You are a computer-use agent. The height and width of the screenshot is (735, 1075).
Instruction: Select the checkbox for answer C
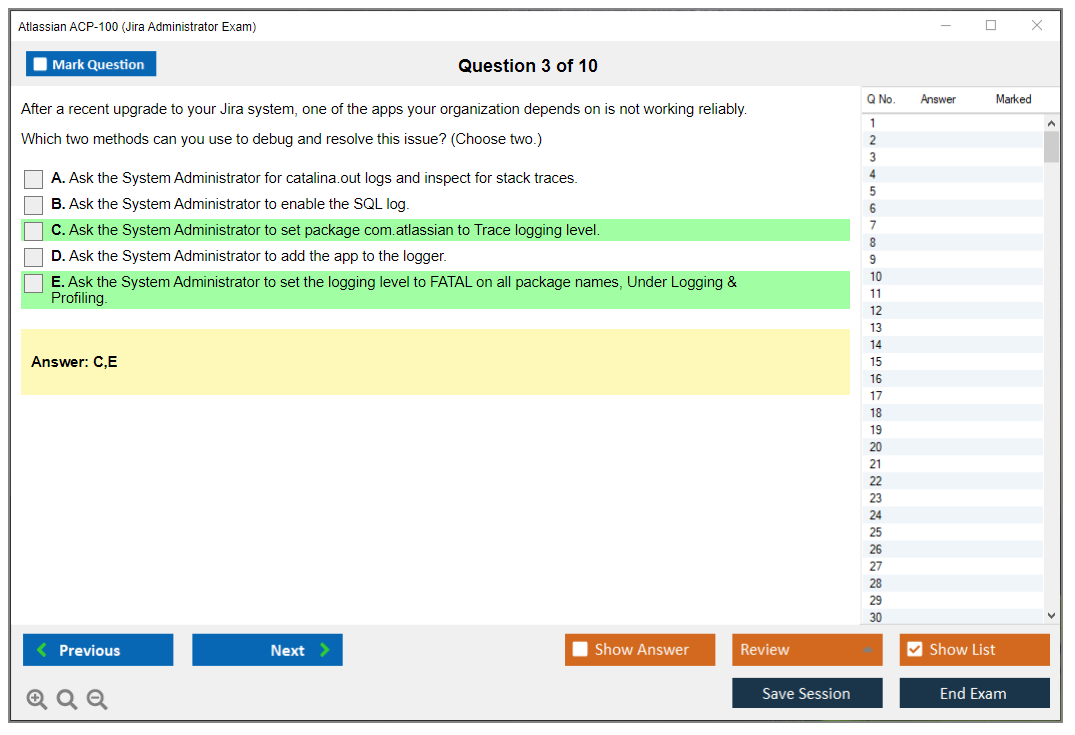tap(33, 231)
